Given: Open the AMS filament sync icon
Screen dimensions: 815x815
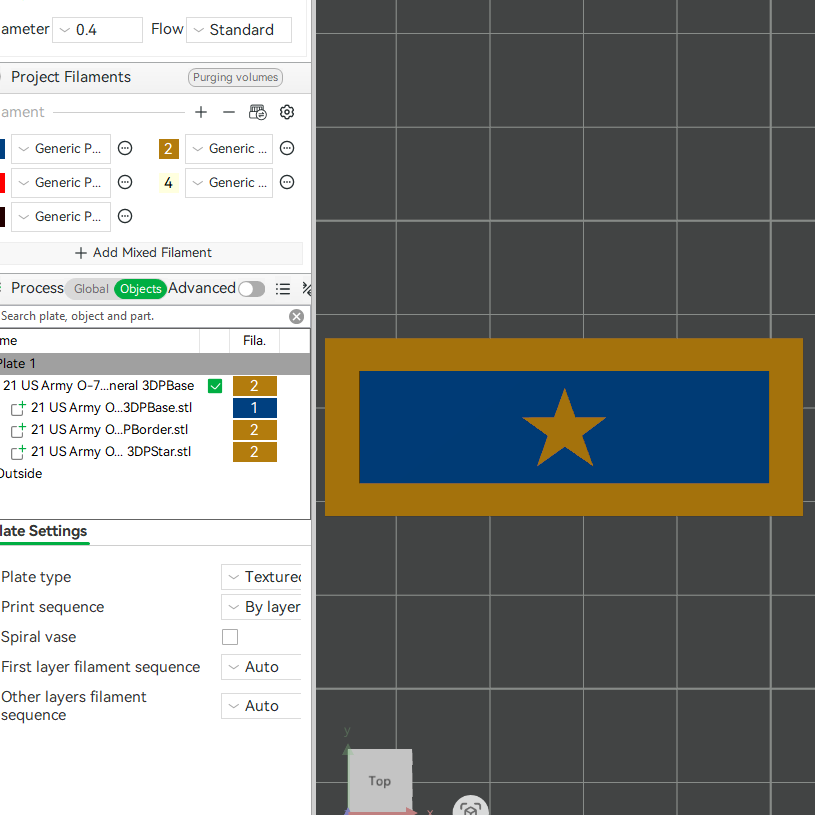Looking at the screenshot, I should coord(258,112).
